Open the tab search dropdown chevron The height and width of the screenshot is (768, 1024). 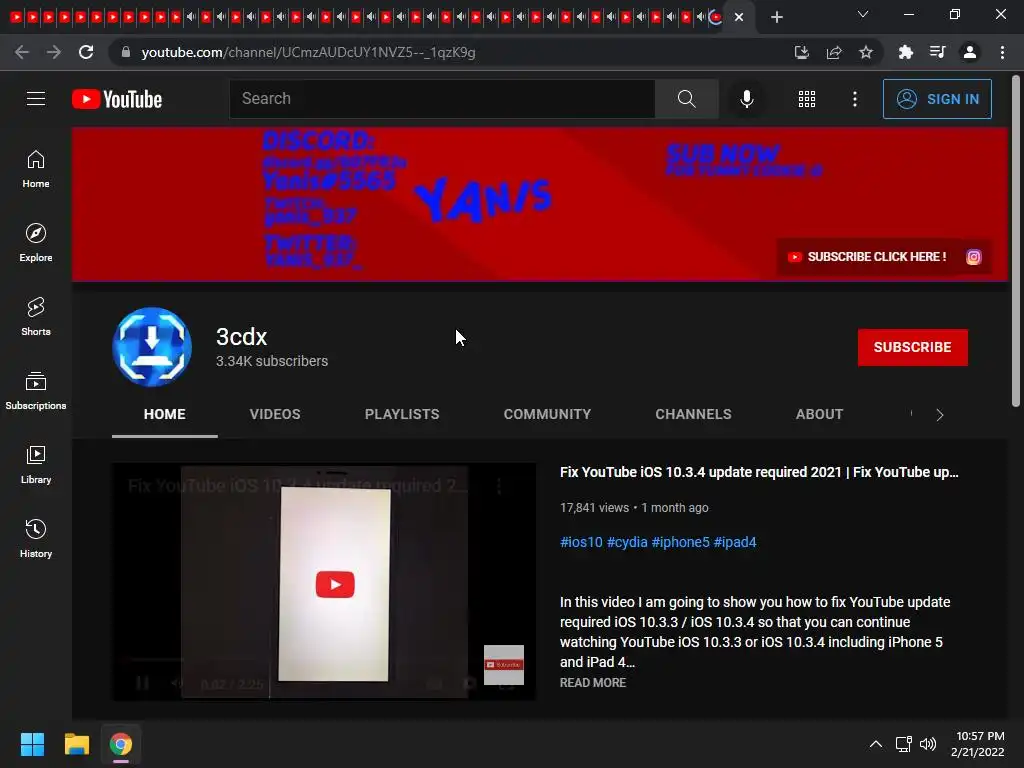click(863, 14)
